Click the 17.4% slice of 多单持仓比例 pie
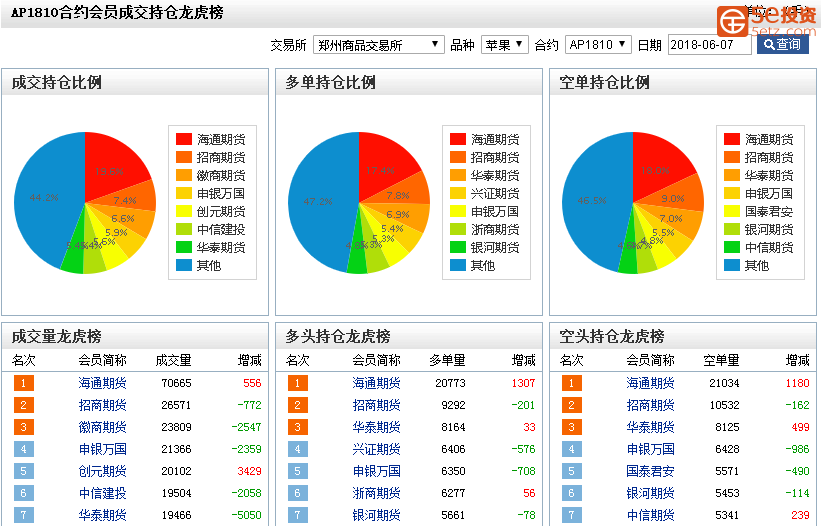824x526 pixels. coord(384,167)
